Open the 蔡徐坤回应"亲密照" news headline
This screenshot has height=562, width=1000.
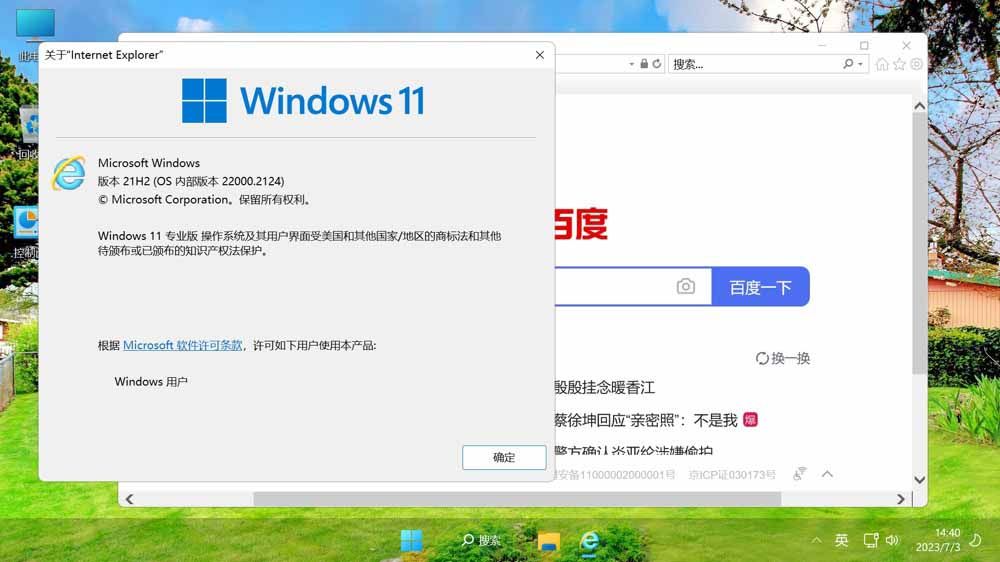click(x=645, y=420)
